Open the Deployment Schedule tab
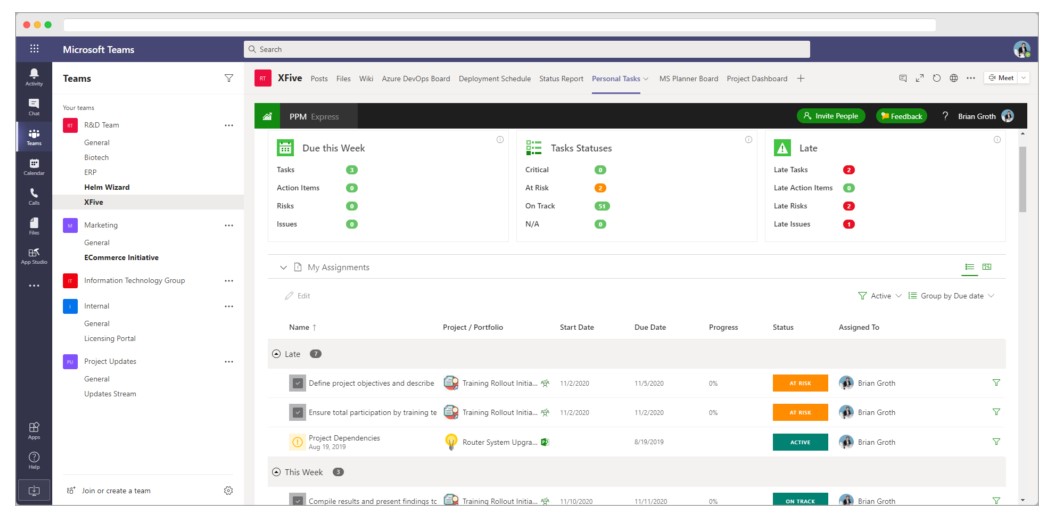Image resolution: width=1051 pixels, height=515 pixels. pyautogui.click(x=495, y=78)
